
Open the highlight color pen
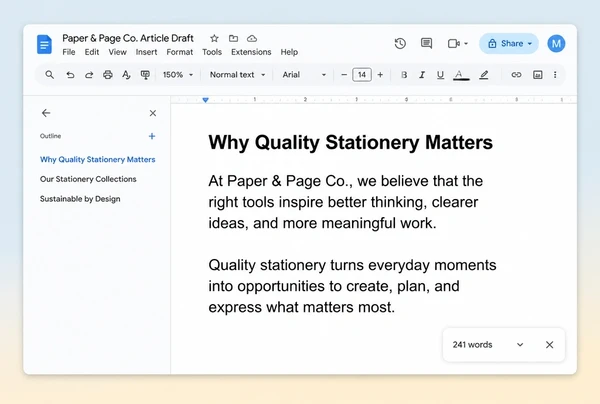(484, 75)
